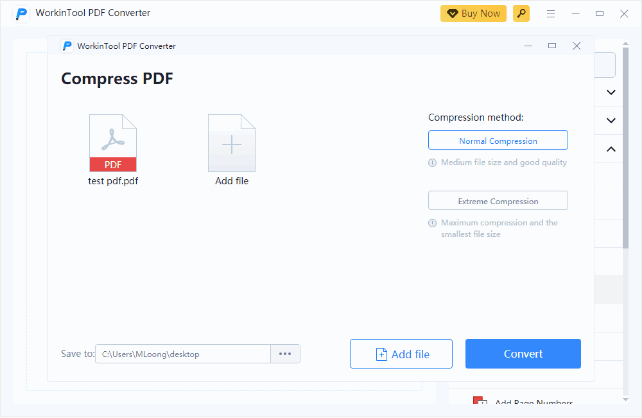Click the 'Medium file size and good quality' text
The image size is (642, 418).
(x=504, y=163)
